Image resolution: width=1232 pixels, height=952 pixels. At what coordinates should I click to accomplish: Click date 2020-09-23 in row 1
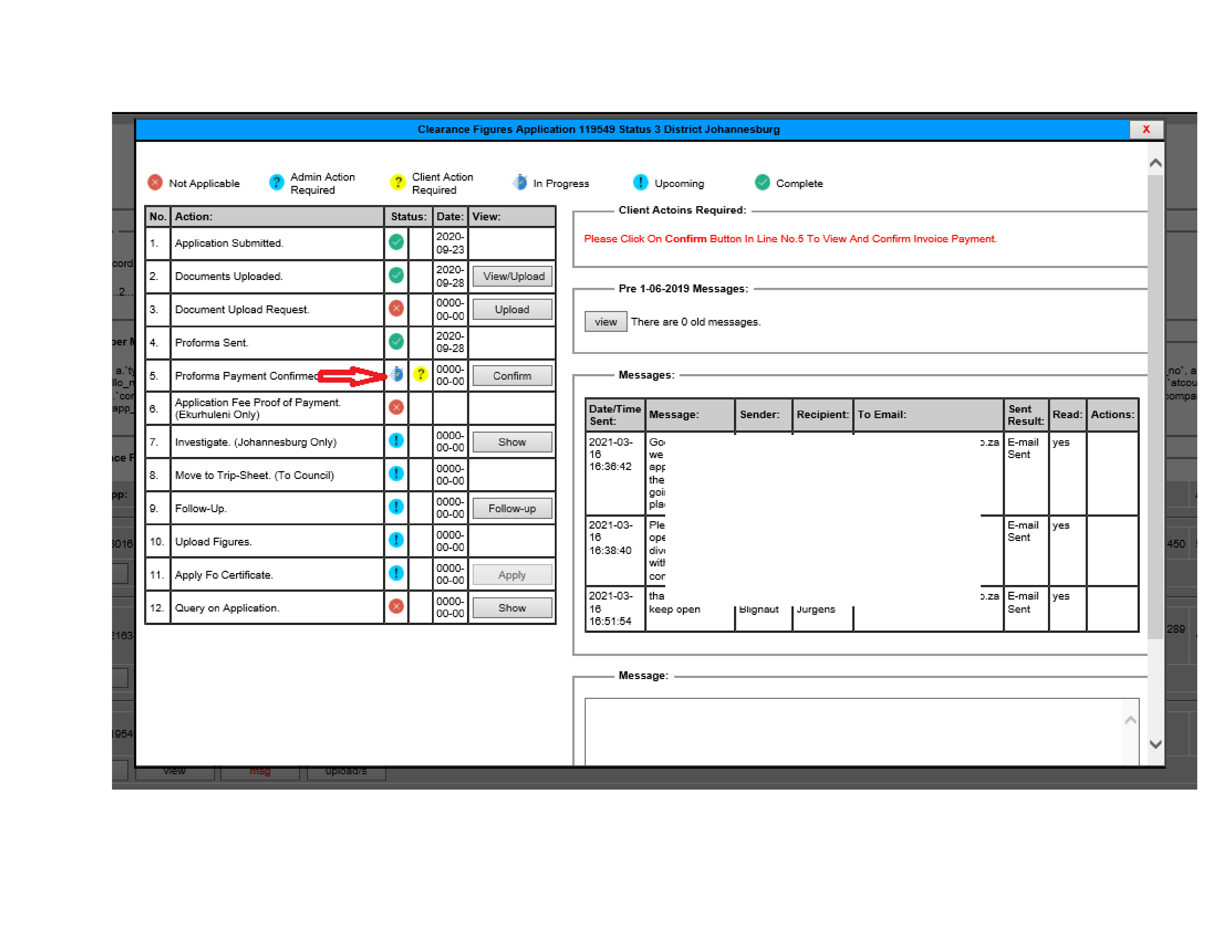pos(449,243)
